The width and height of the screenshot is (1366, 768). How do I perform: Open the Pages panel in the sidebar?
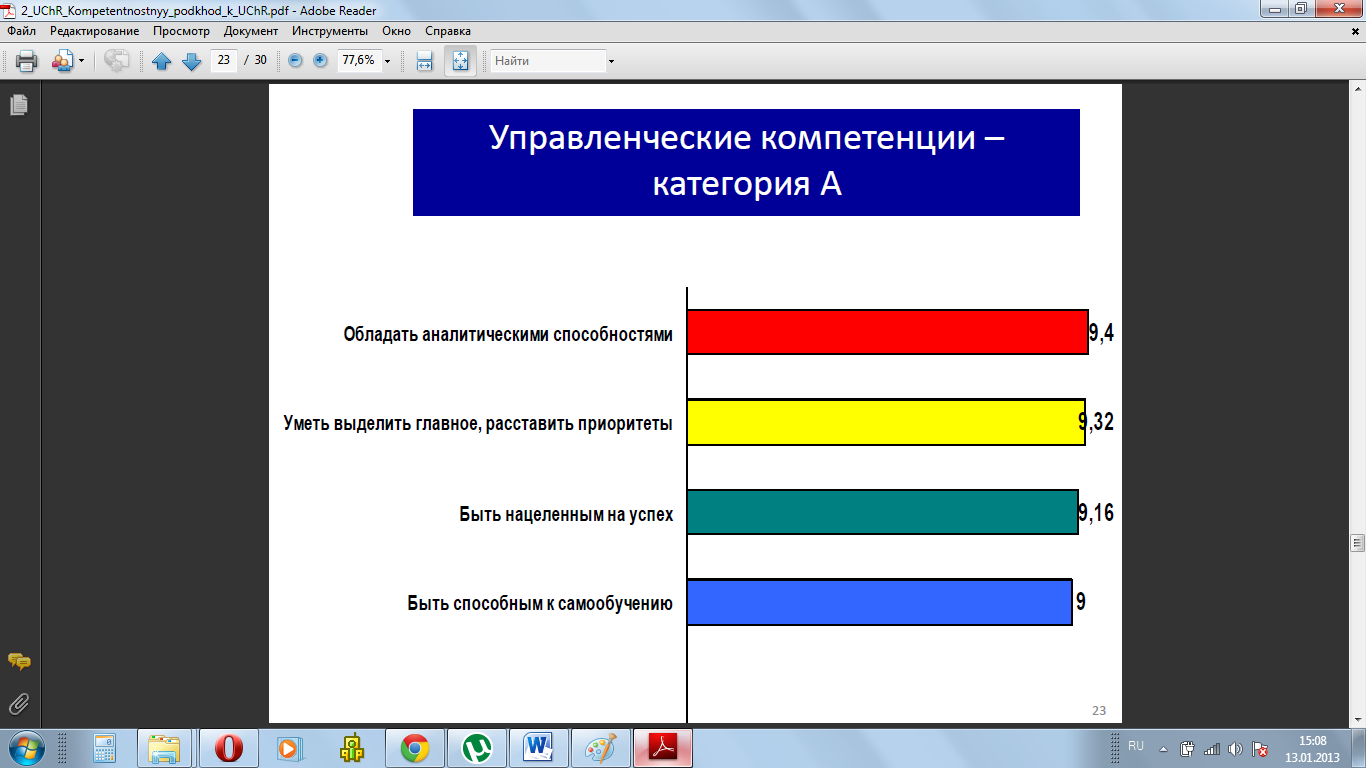[x=18, y=104]
